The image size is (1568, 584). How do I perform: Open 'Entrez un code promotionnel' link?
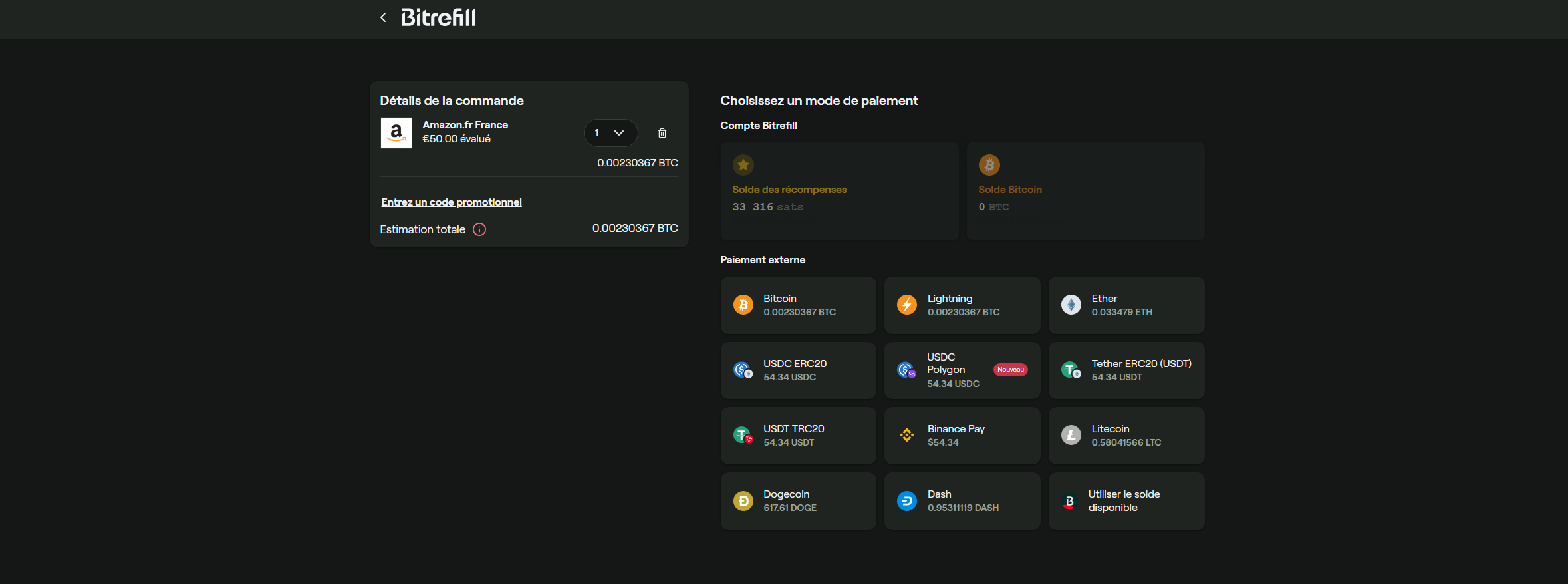452,202
